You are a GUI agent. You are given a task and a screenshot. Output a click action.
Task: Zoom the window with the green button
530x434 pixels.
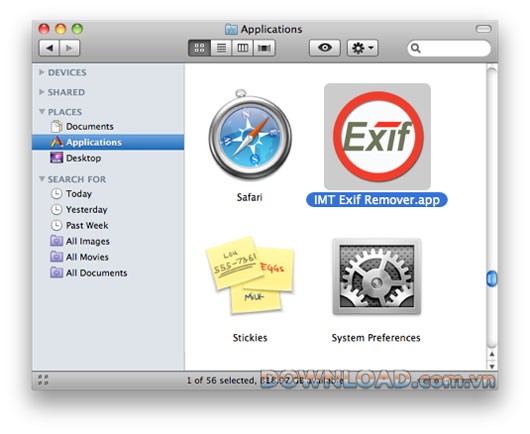[x=77, y=29]
